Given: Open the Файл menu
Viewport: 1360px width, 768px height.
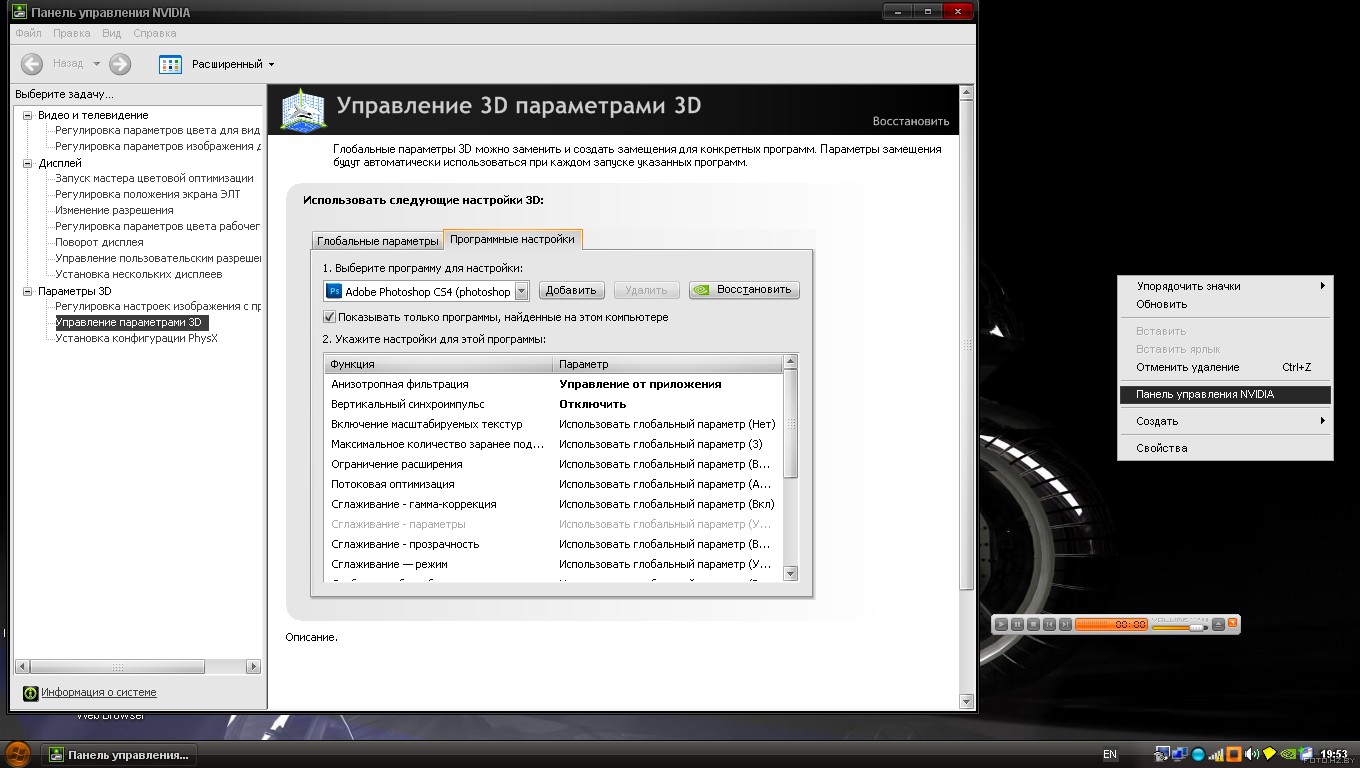Looking at the screenshot, I should click(28, 33).
